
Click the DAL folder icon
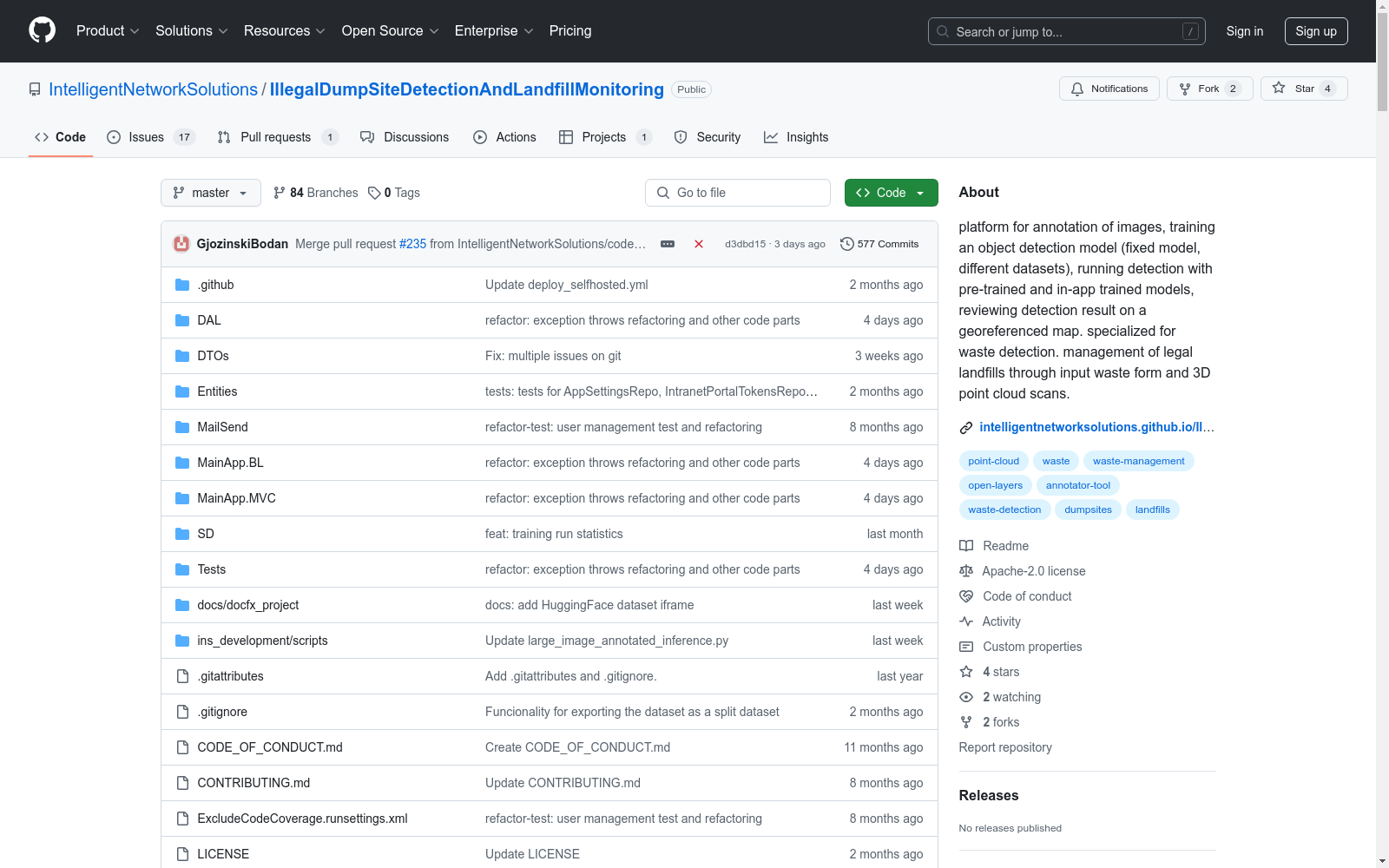point(182,320)
